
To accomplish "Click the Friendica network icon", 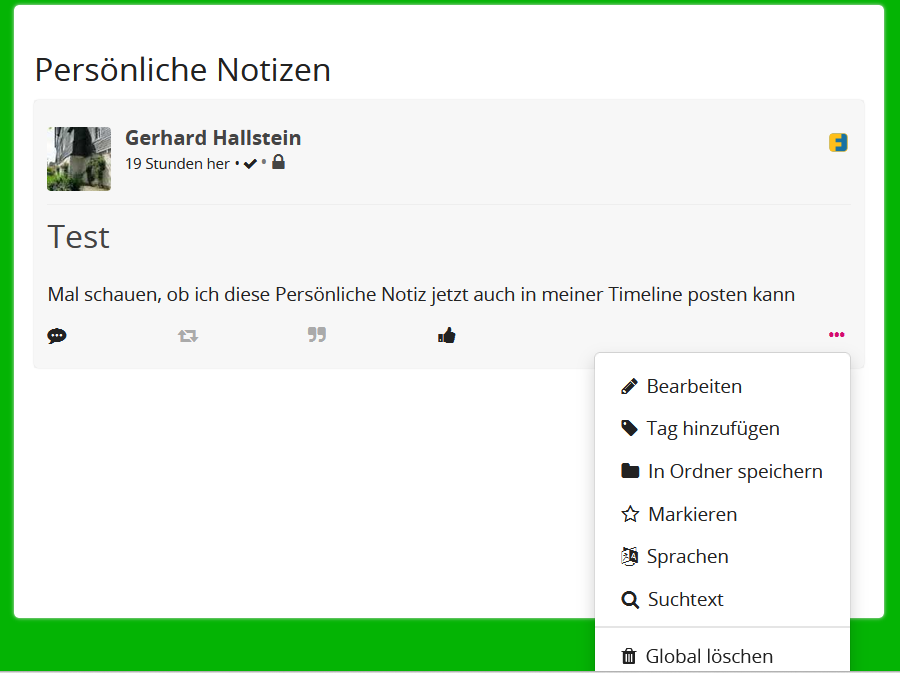I will click(x=838, y=143).
